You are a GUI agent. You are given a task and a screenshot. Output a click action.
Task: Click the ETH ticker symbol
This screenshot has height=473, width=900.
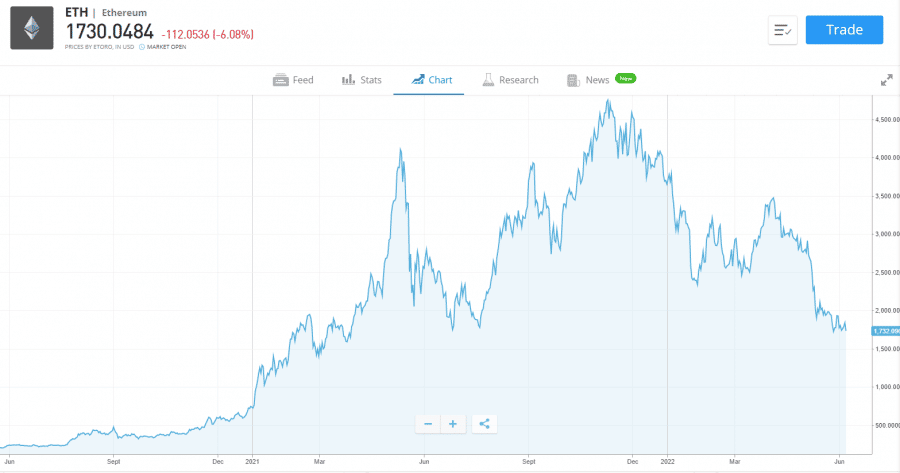pos(75,13)
